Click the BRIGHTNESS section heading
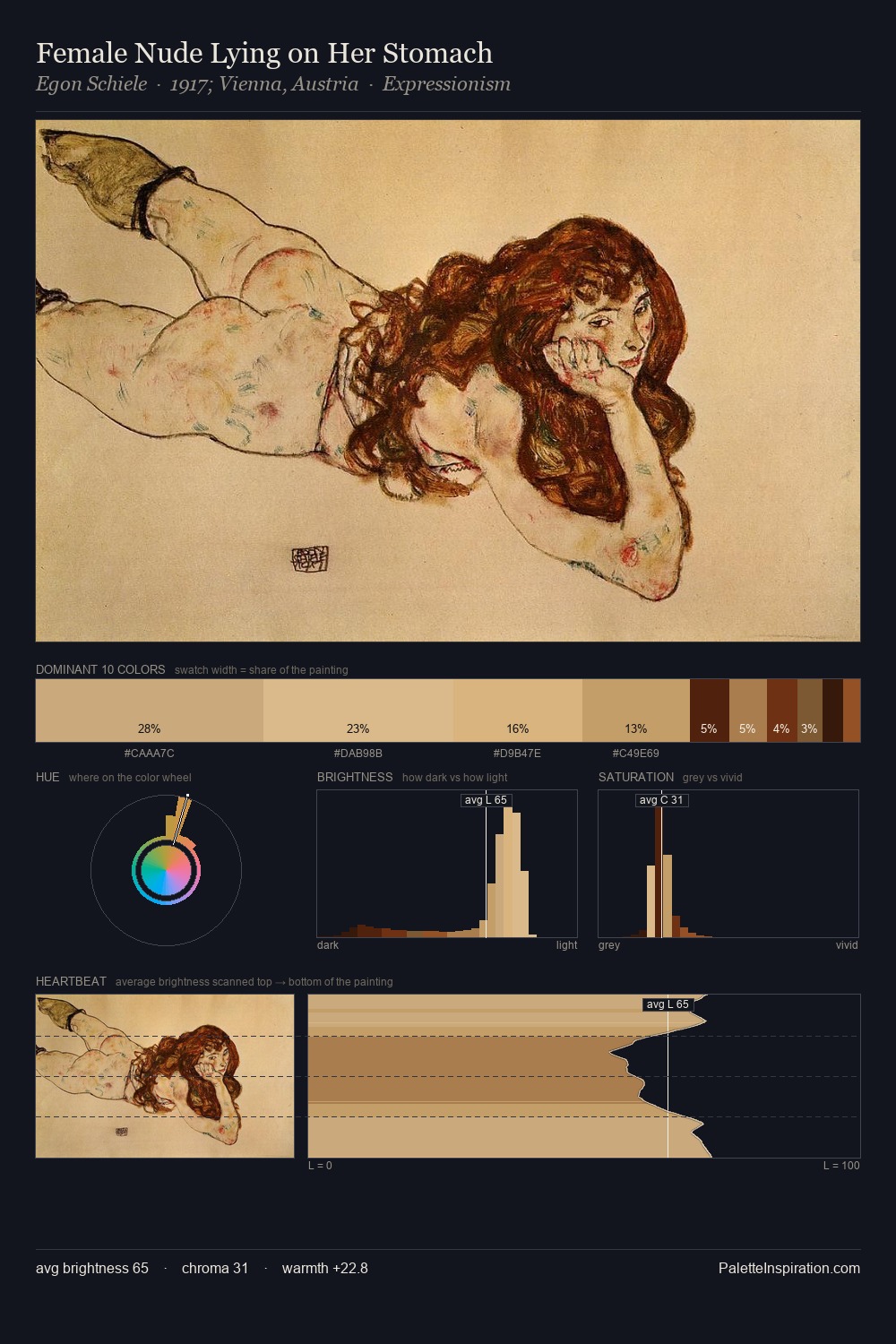Screen dimensions: 896x1344 click(355, 777)
